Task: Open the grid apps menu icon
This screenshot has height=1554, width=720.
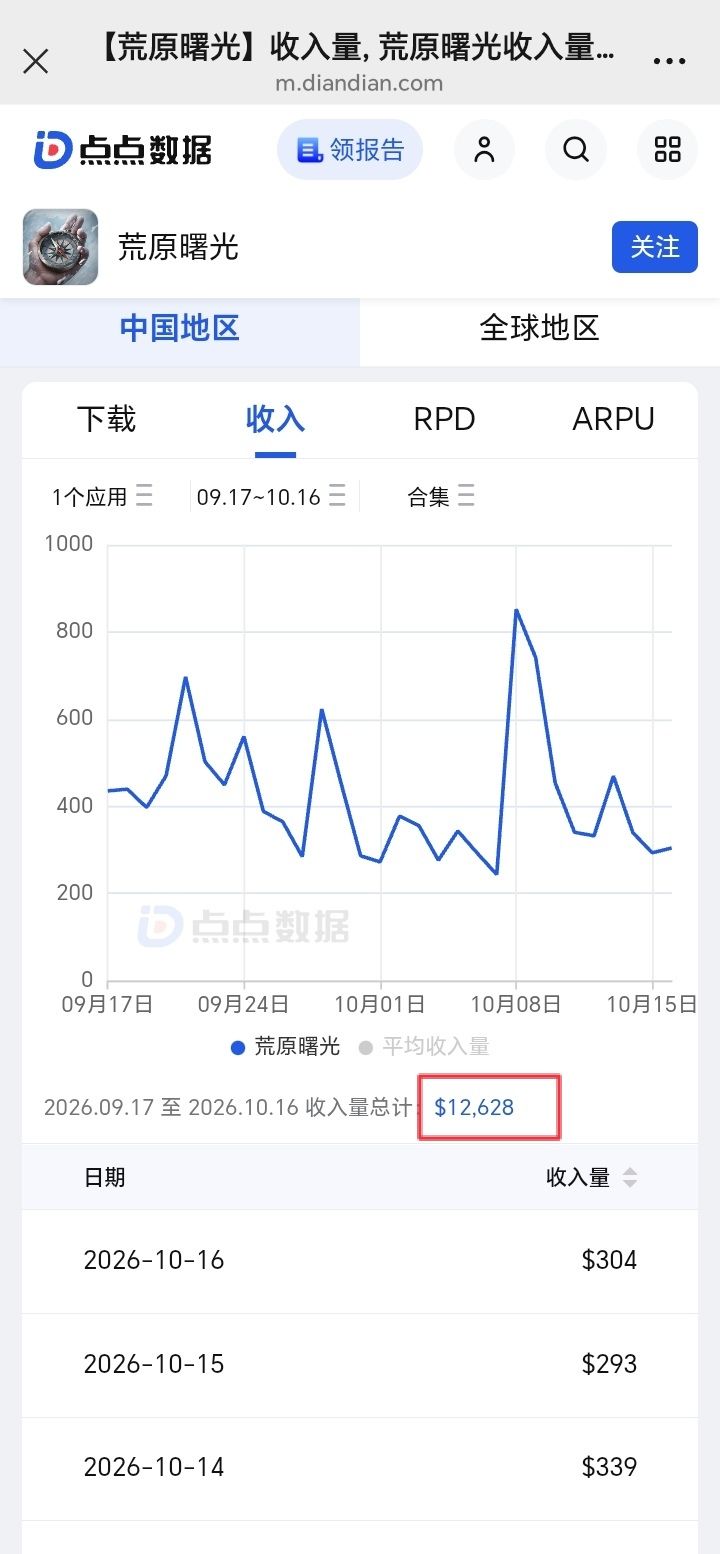Action: click(667, 150)
